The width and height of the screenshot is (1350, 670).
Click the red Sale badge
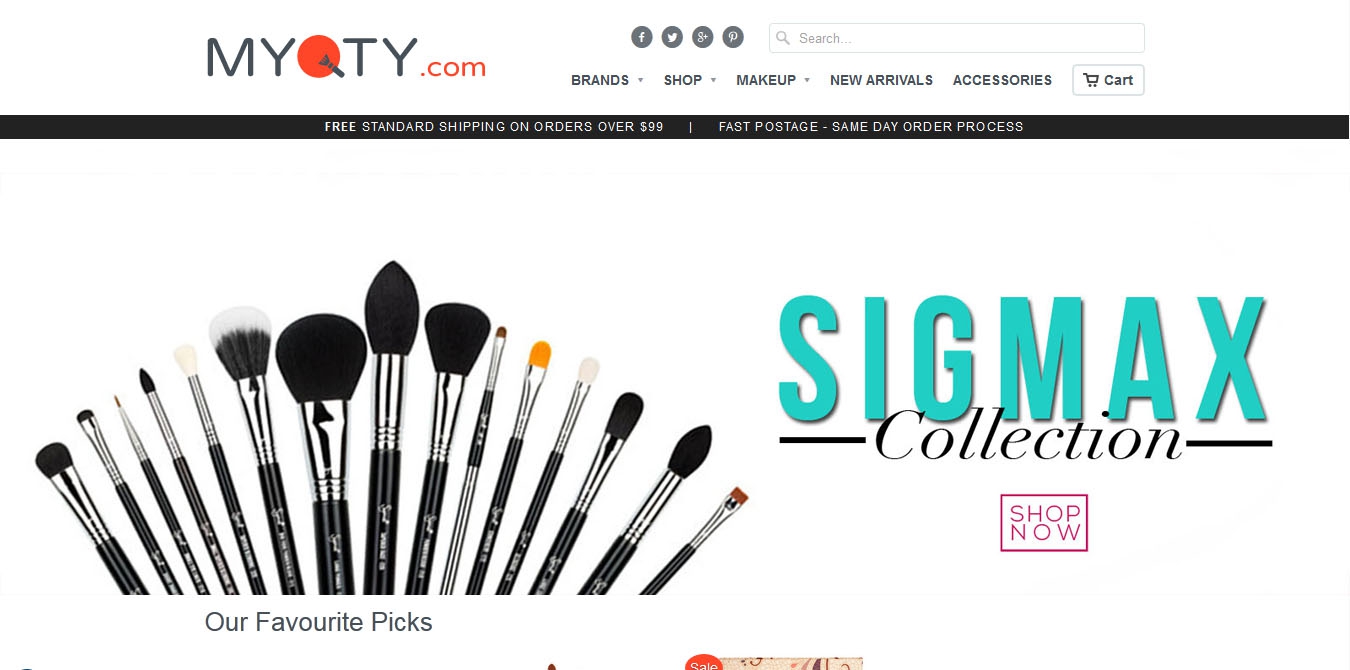[703, 663]
